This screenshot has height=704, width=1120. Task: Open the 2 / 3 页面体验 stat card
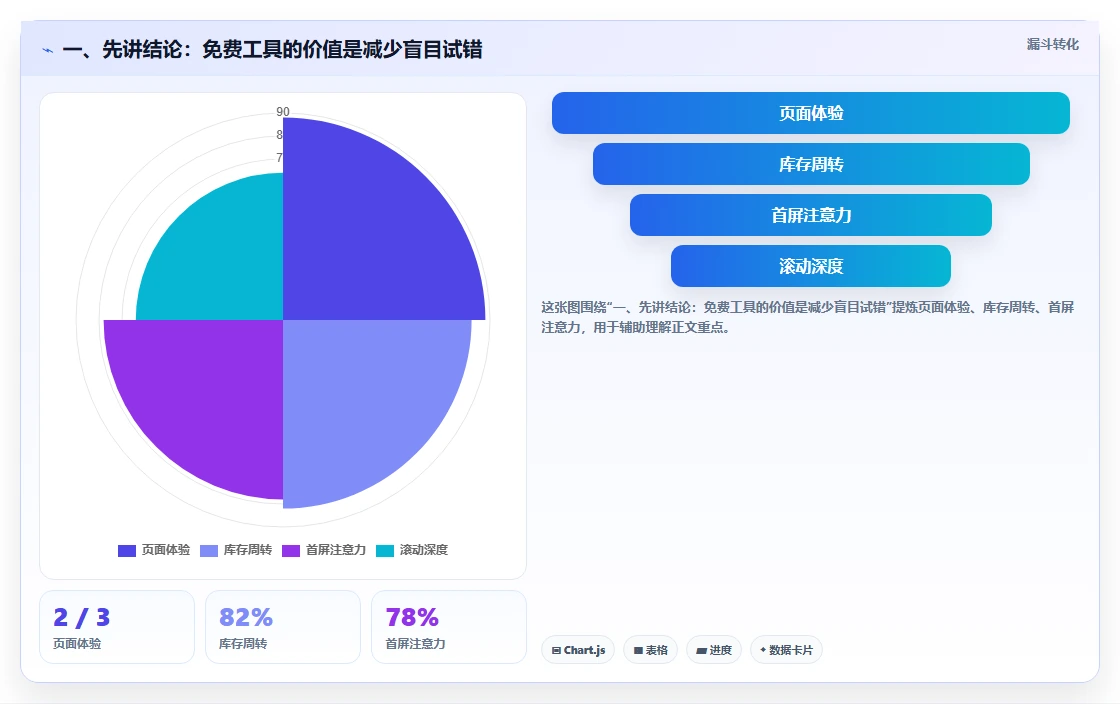point(117,627)
